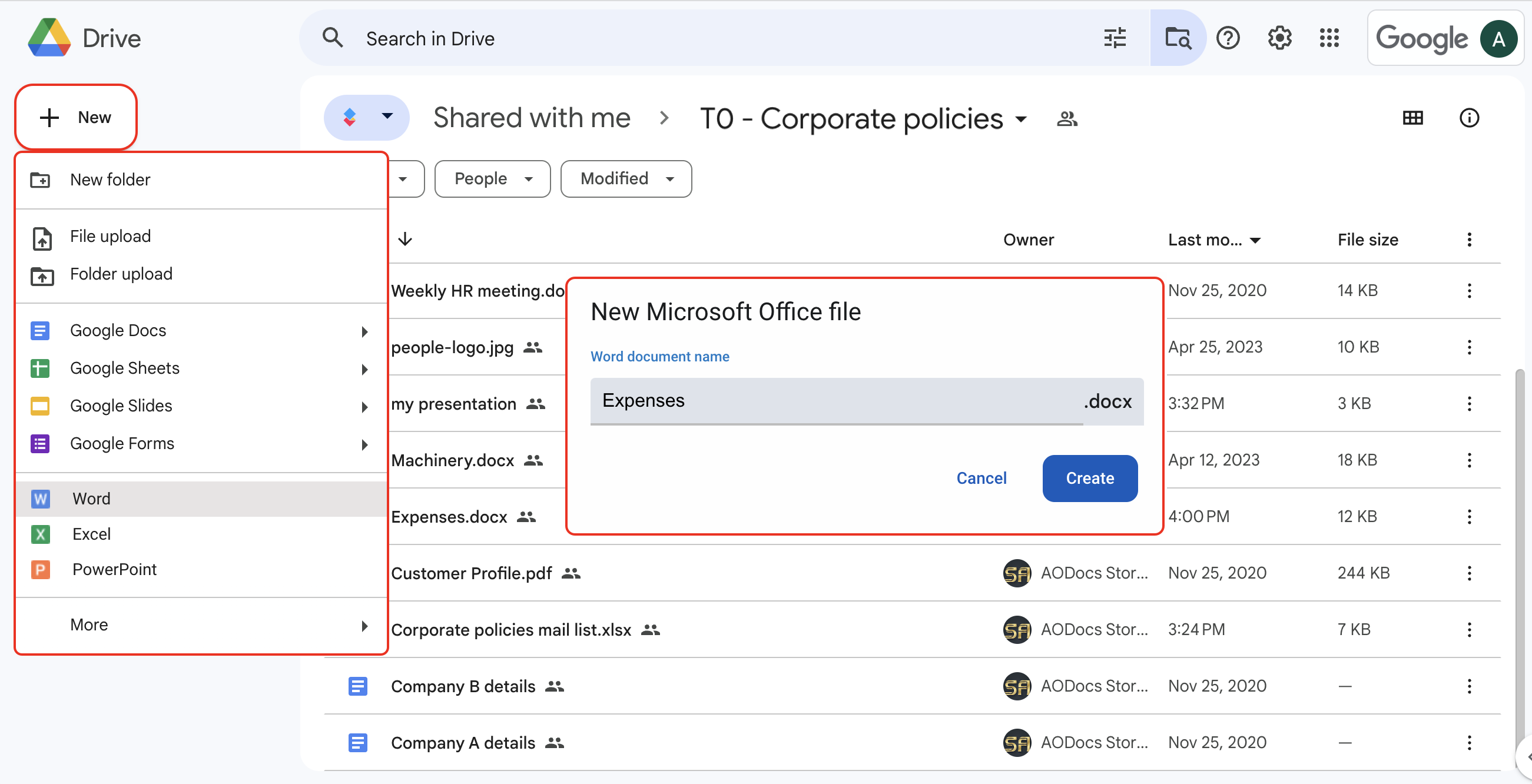Open the Google apps grid icon
The height and width of the screenshot is (784, 1532).
1329,38
